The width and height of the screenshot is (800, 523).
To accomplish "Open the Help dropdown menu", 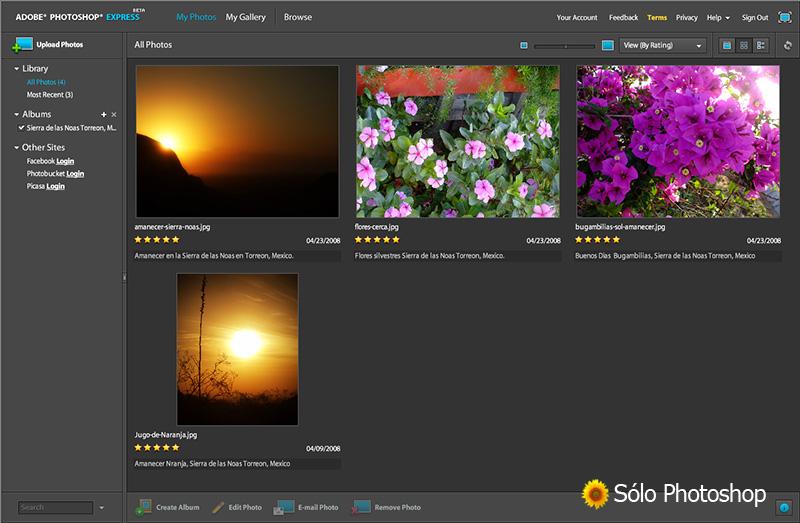I will tap(718, 17).
